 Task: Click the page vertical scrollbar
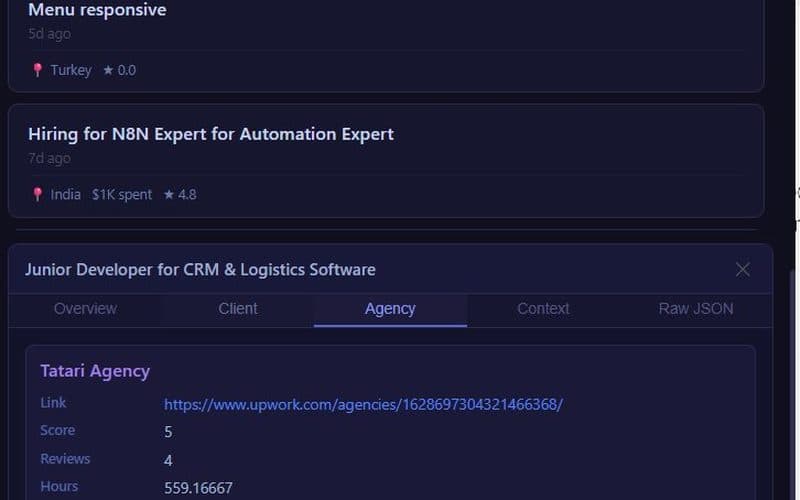point(794,383)
